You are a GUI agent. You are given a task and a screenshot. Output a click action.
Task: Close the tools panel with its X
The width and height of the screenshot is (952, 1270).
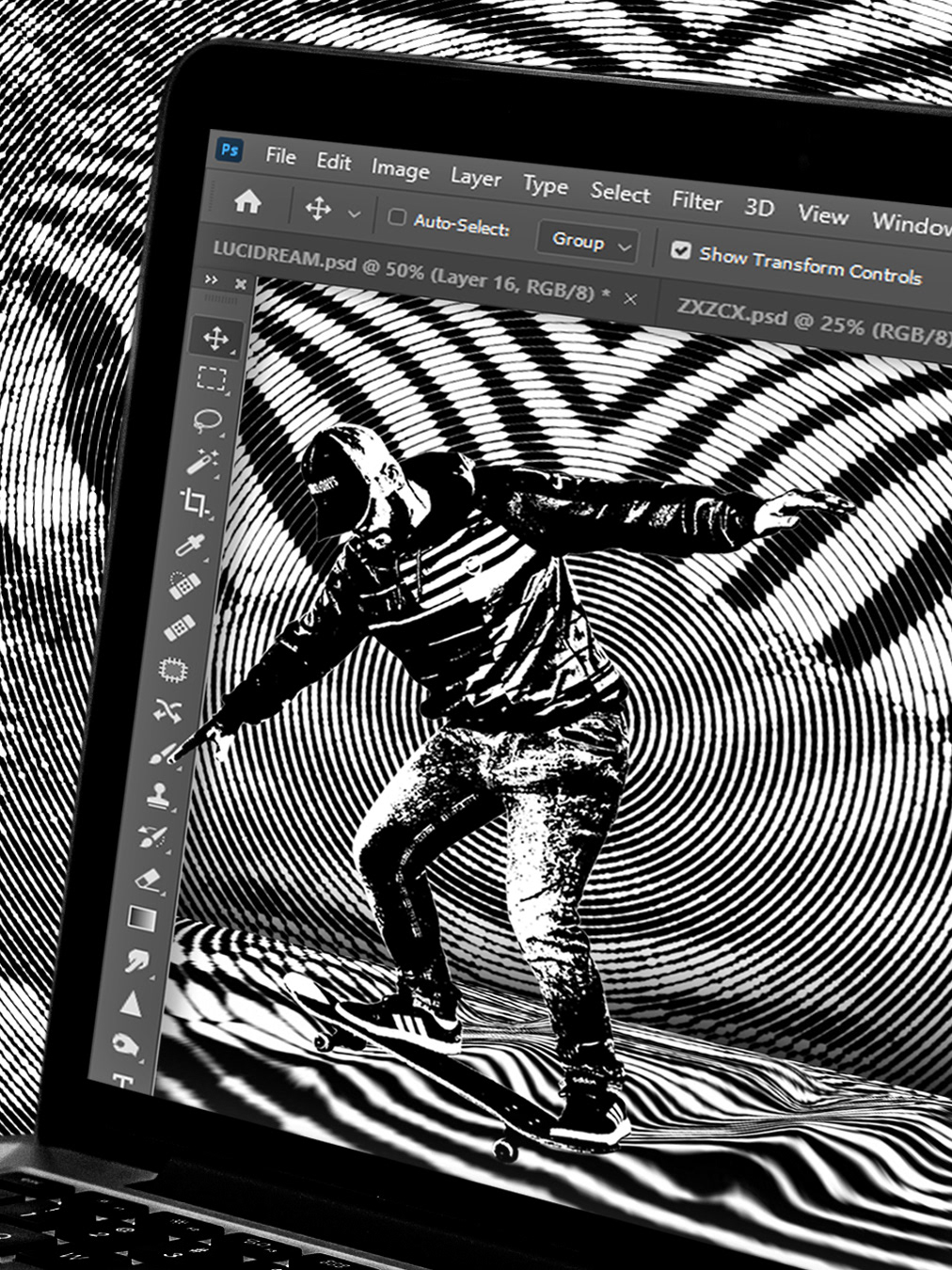tap(241, 283)
